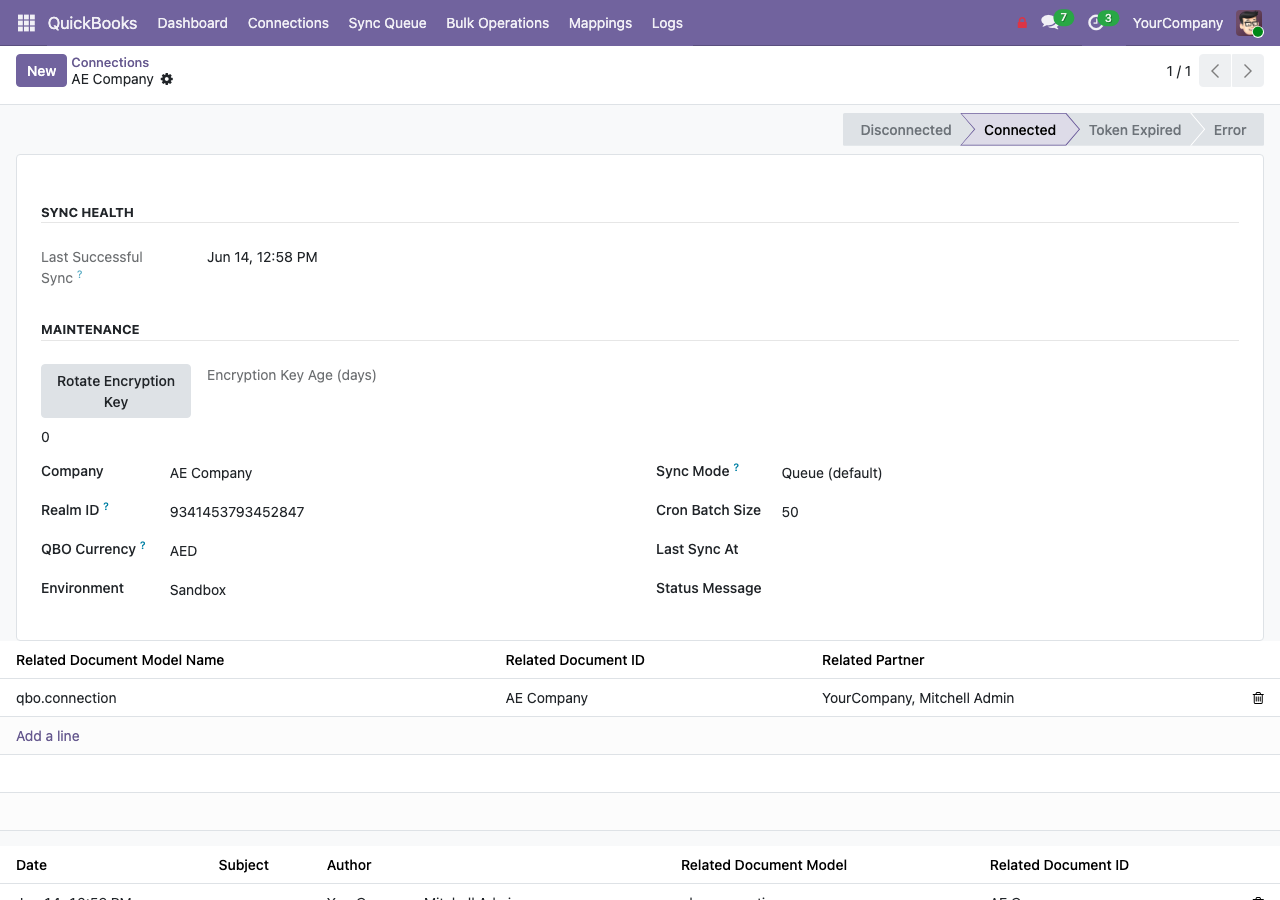1280x900 pixels.
Task: Click YourCompany, Mitchell Admin partner cell
Action: (x=918, y=698)
